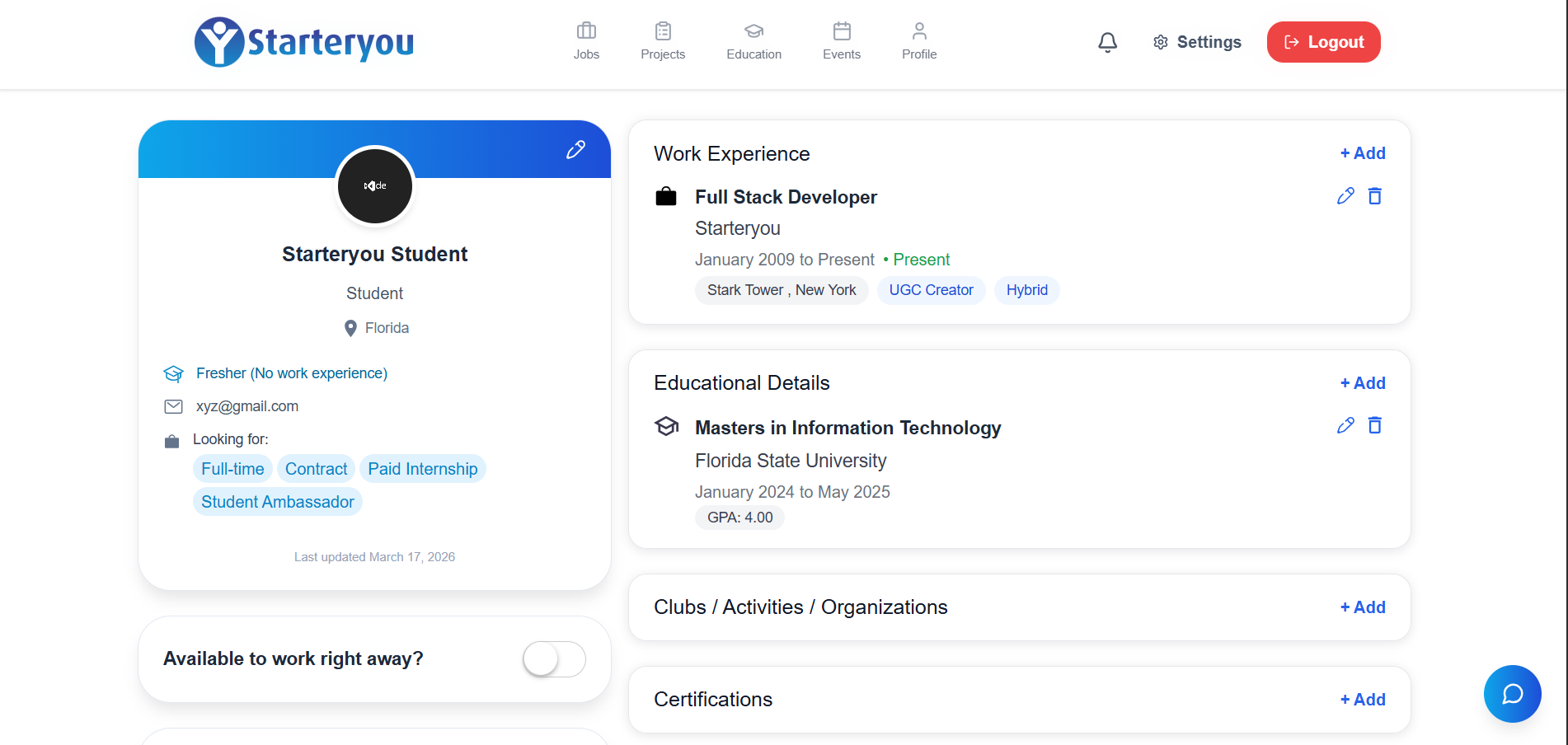Open the notifications bell
Viewport: 1568px width, 745px height.
tap(1107, 42)
